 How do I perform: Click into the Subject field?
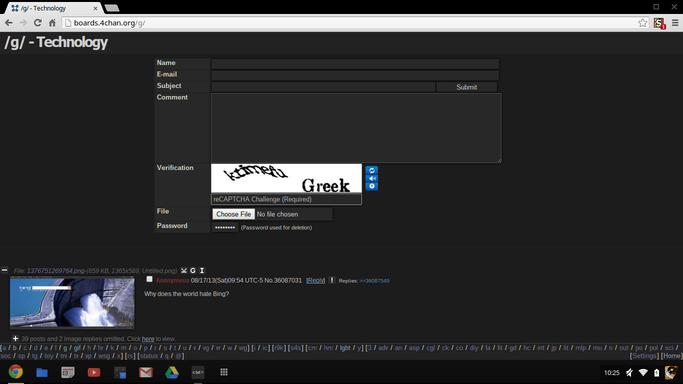point(323,87)
